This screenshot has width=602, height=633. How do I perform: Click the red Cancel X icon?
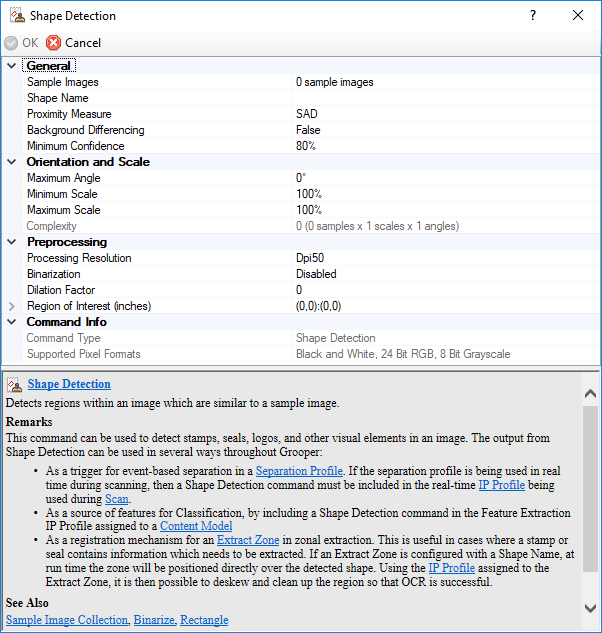(54, 43)
